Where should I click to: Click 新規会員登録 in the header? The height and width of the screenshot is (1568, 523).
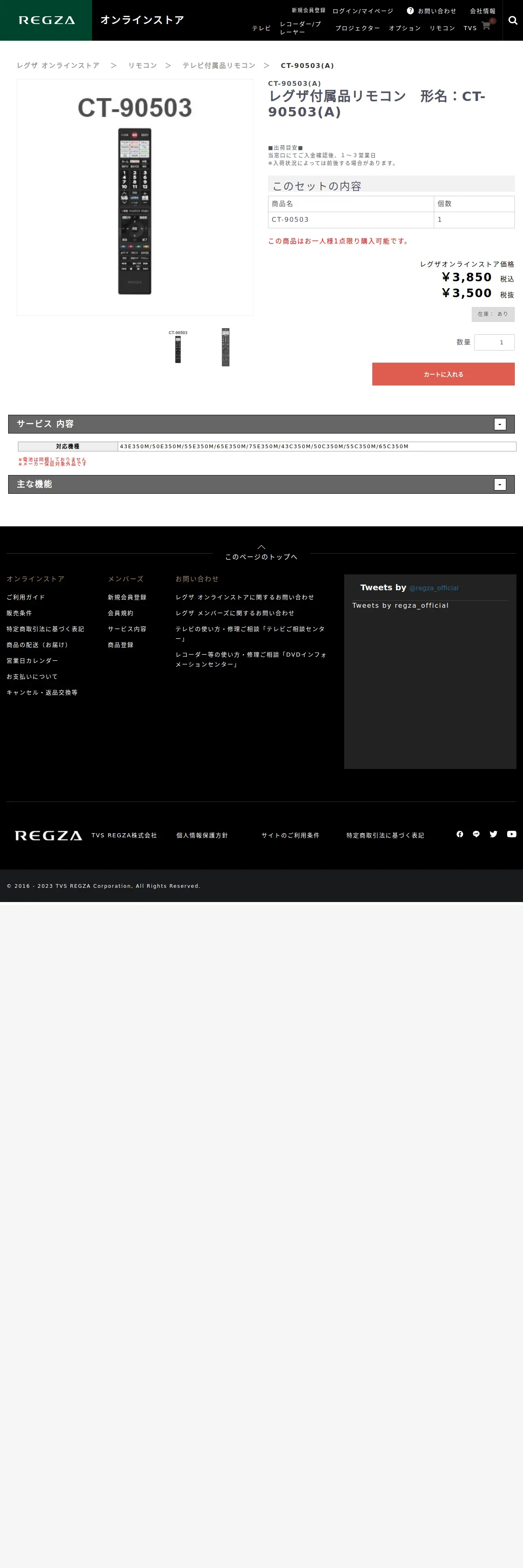308,10
